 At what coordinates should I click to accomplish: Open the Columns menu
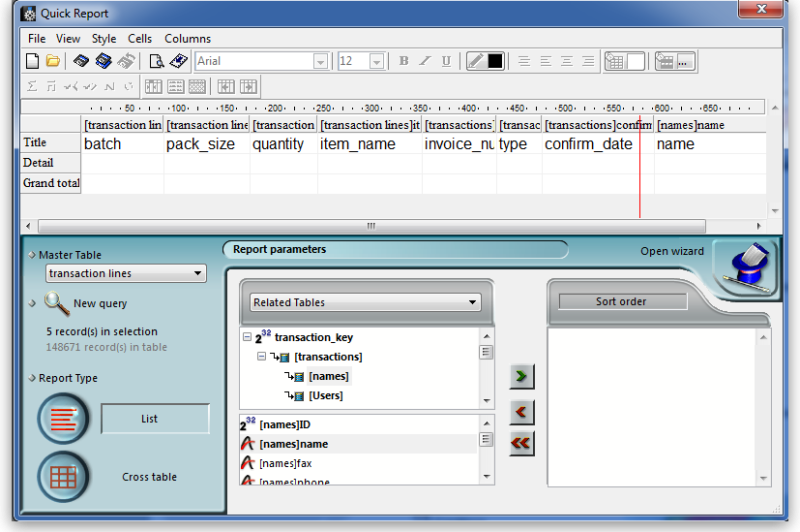pyautogui.click(x=188, y=38)
